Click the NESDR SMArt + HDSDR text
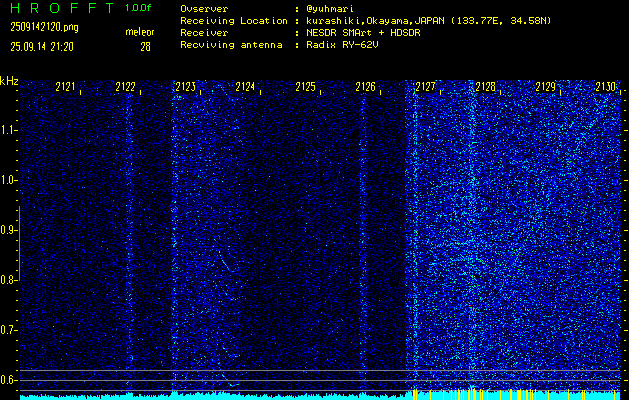The height and width of the screenshot is (400, 629). [x=363, y=33]
